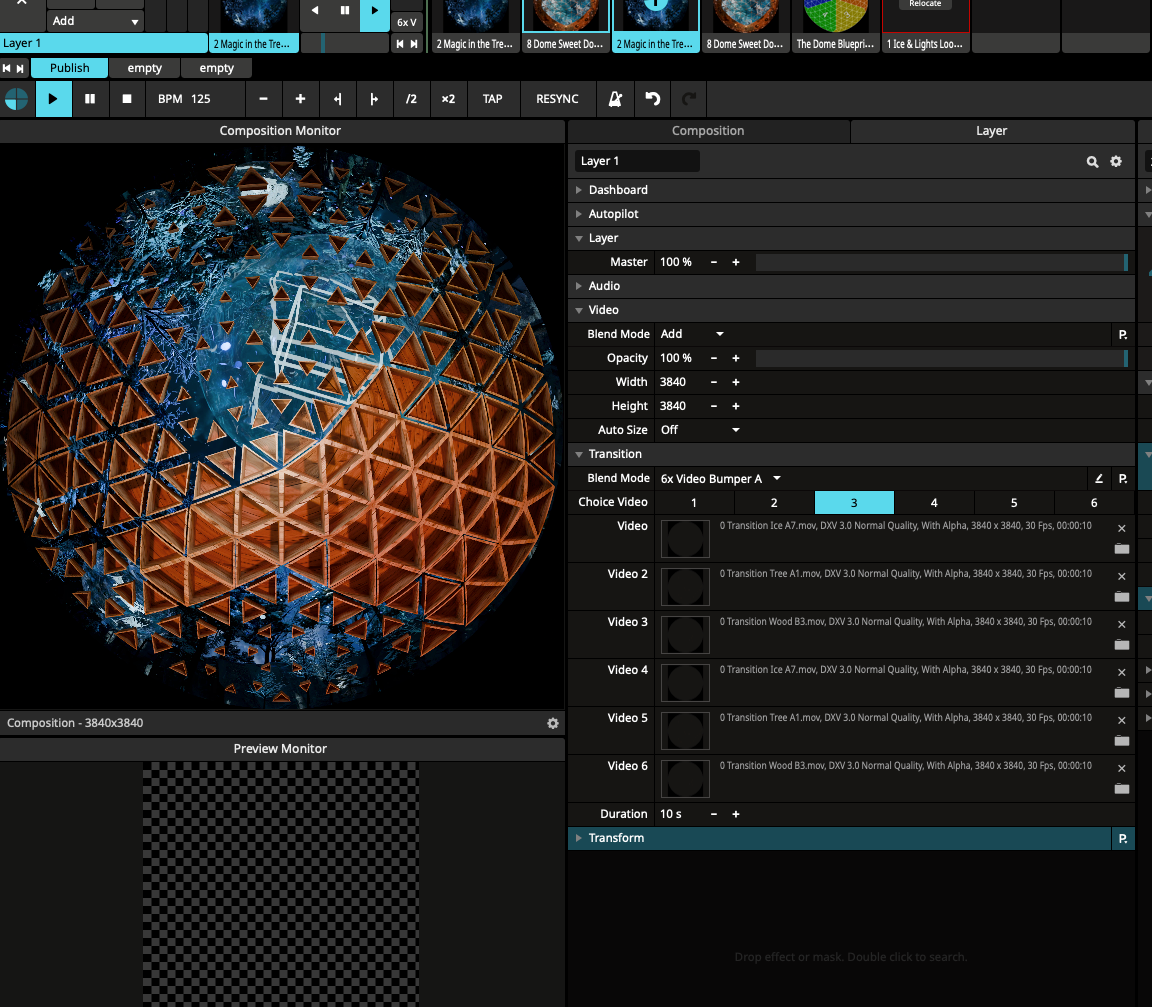Select Choice Video option 5
Viewport: 1152px width, 1007px height.
click(1013, 503)
